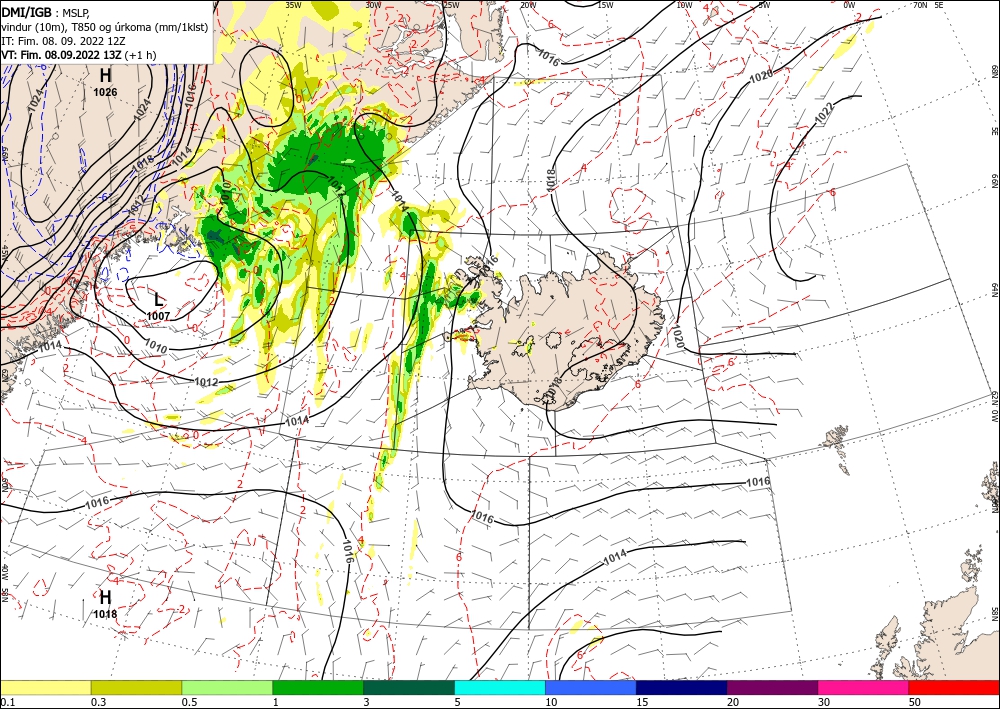Click the yellow 0.1–0.3 mm legend swatch

coord(45,687)
